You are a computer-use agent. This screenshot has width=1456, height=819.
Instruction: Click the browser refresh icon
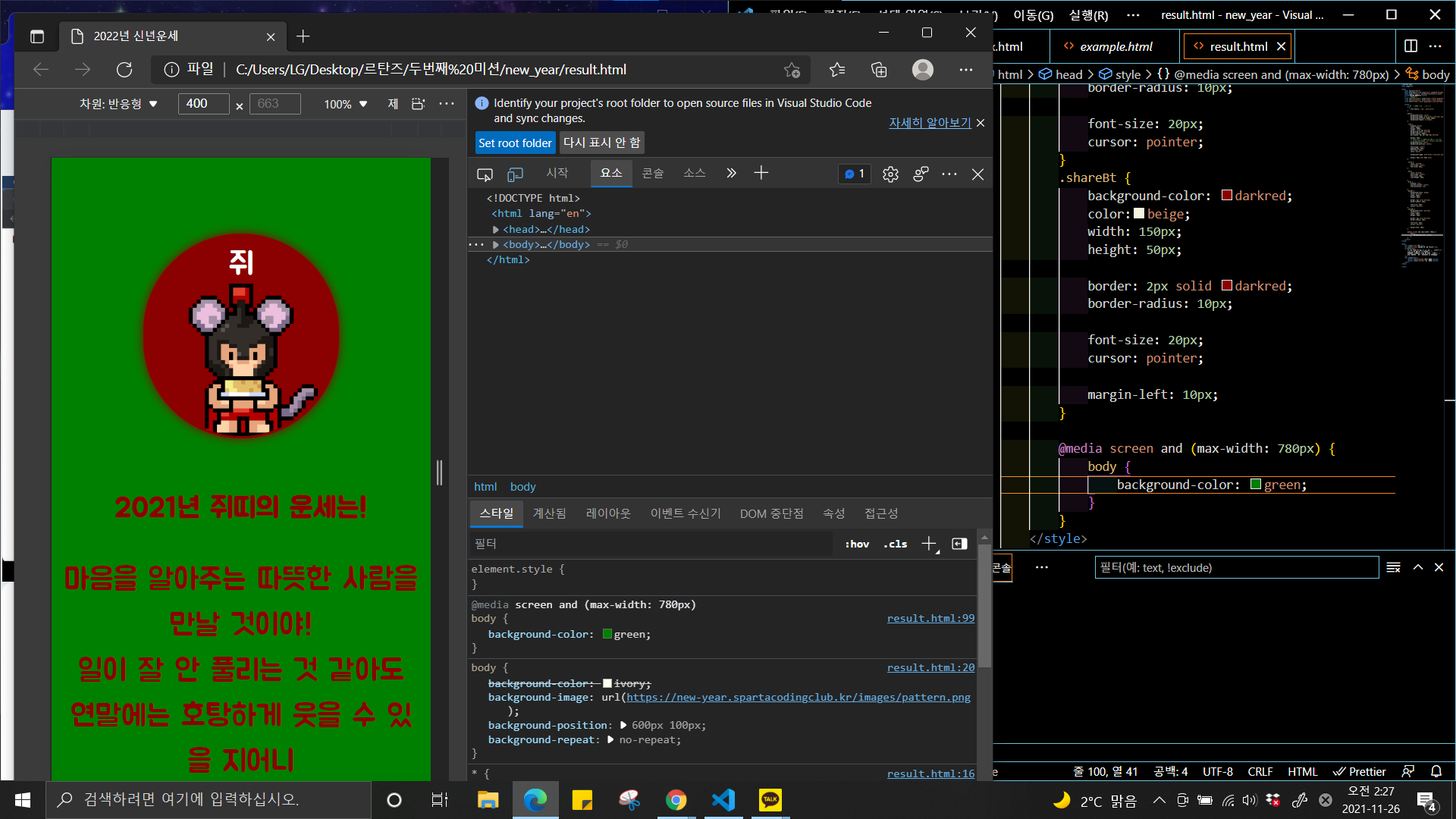(x=124, y=70)
